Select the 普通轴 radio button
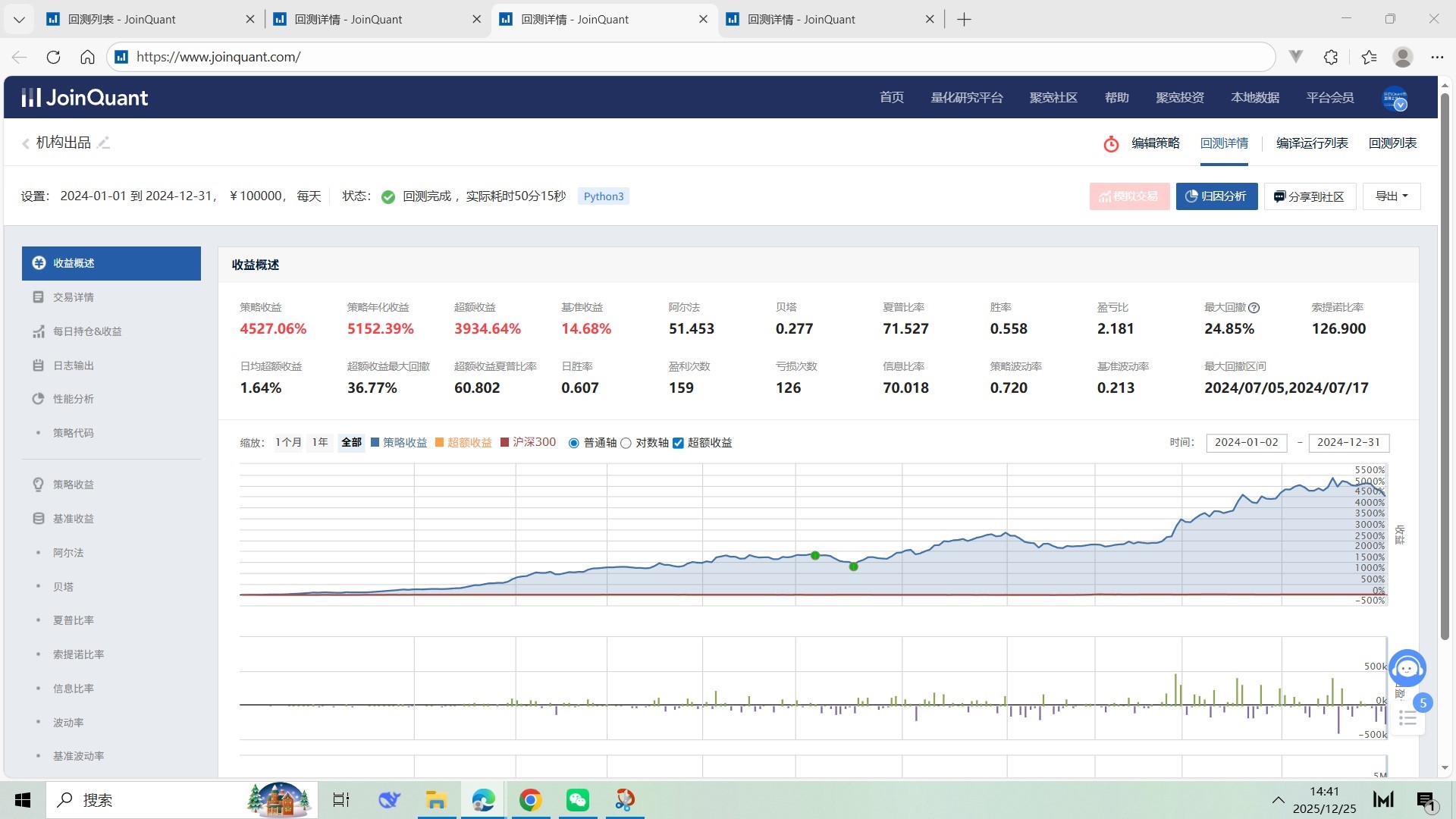Screen dimensions: 1456x819 click(574, 443)
